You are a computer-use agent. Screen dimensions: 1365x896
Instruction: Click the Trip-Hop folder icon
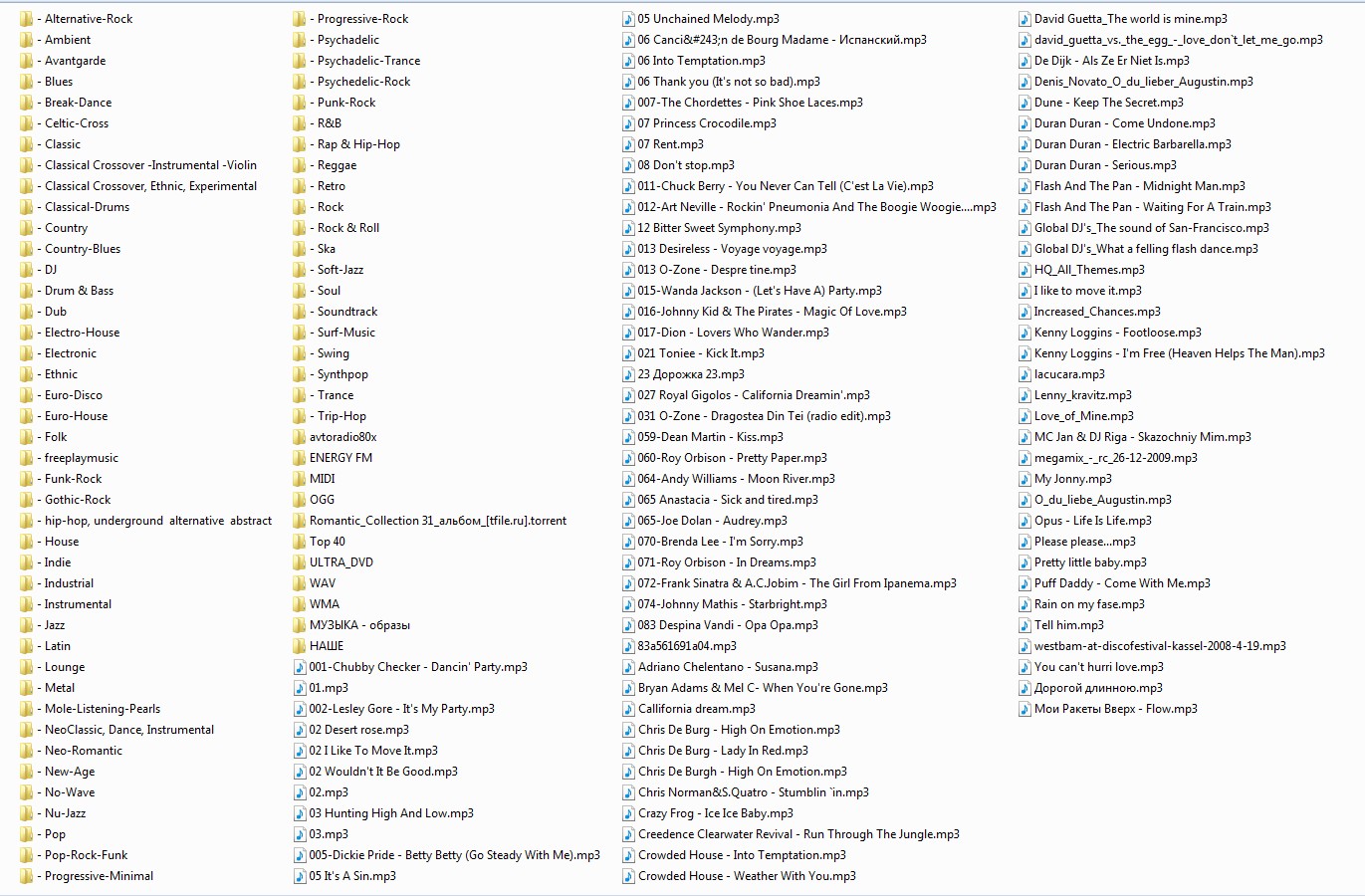tap(299, 416)
